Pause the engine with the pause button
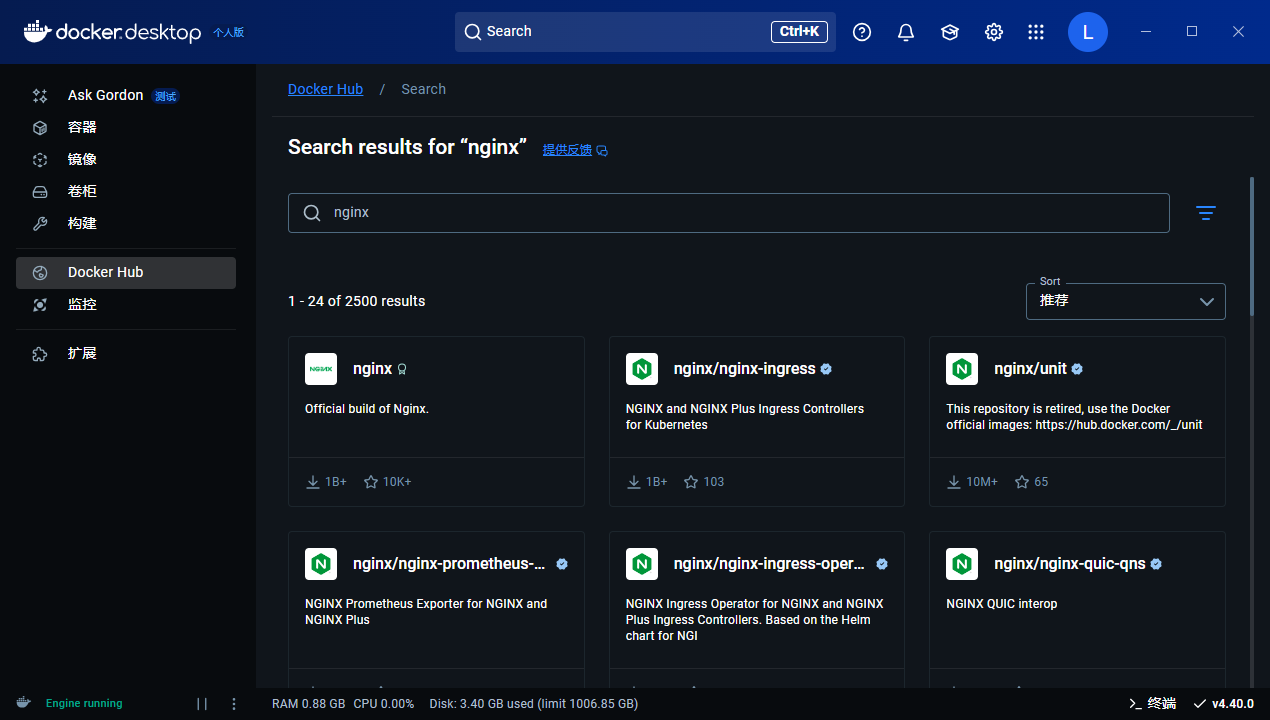 click(x=202, y=703)
